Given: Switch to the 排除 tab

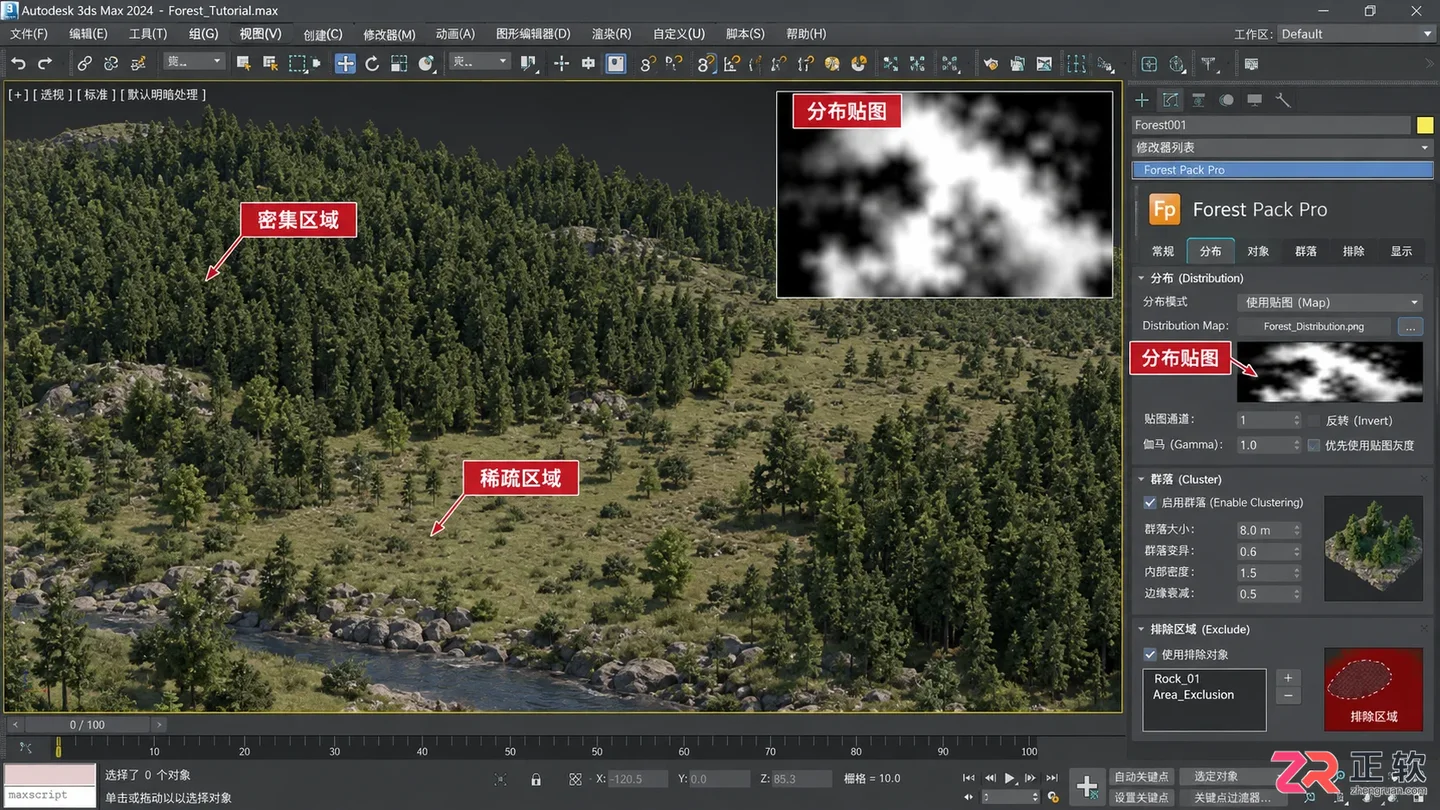Looking at the screenshot, I should pos(1354,251).
